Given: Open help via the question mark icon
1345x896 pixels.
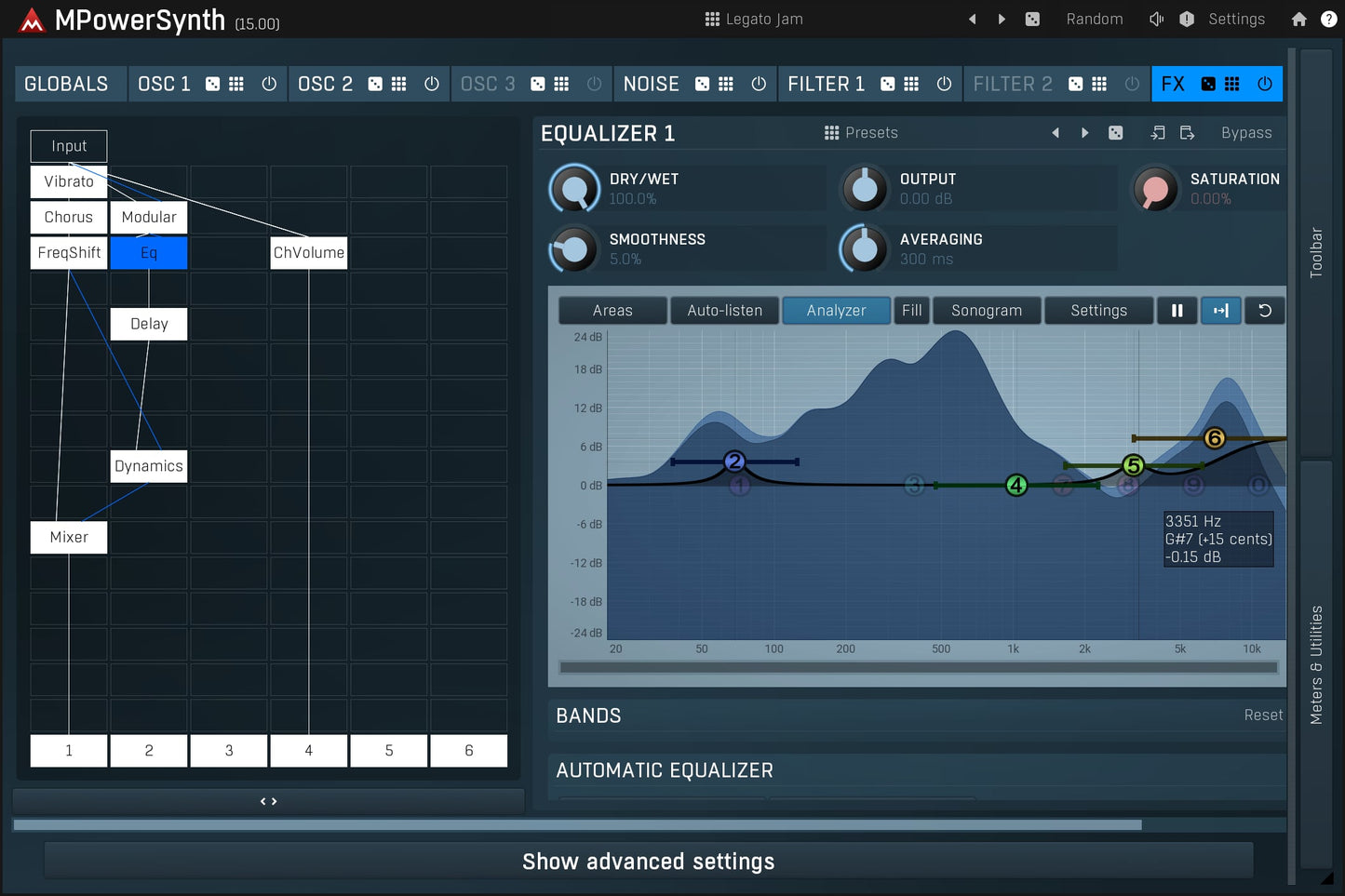Looking at the screenshot, I should pyautogui.click(x=1329, y=19).
